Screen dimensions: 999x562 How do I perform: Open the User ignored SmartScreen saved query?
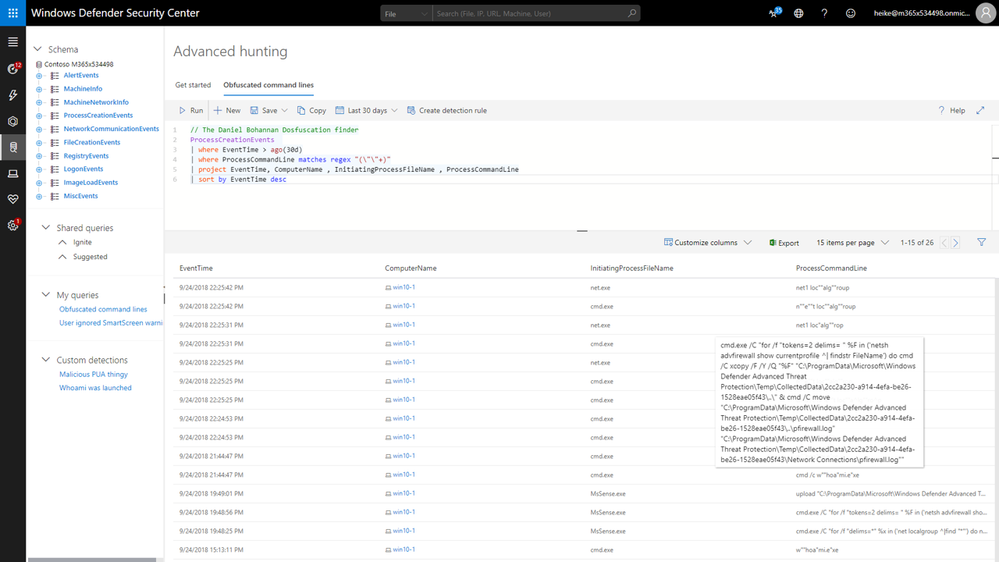[x=111, y=323]
